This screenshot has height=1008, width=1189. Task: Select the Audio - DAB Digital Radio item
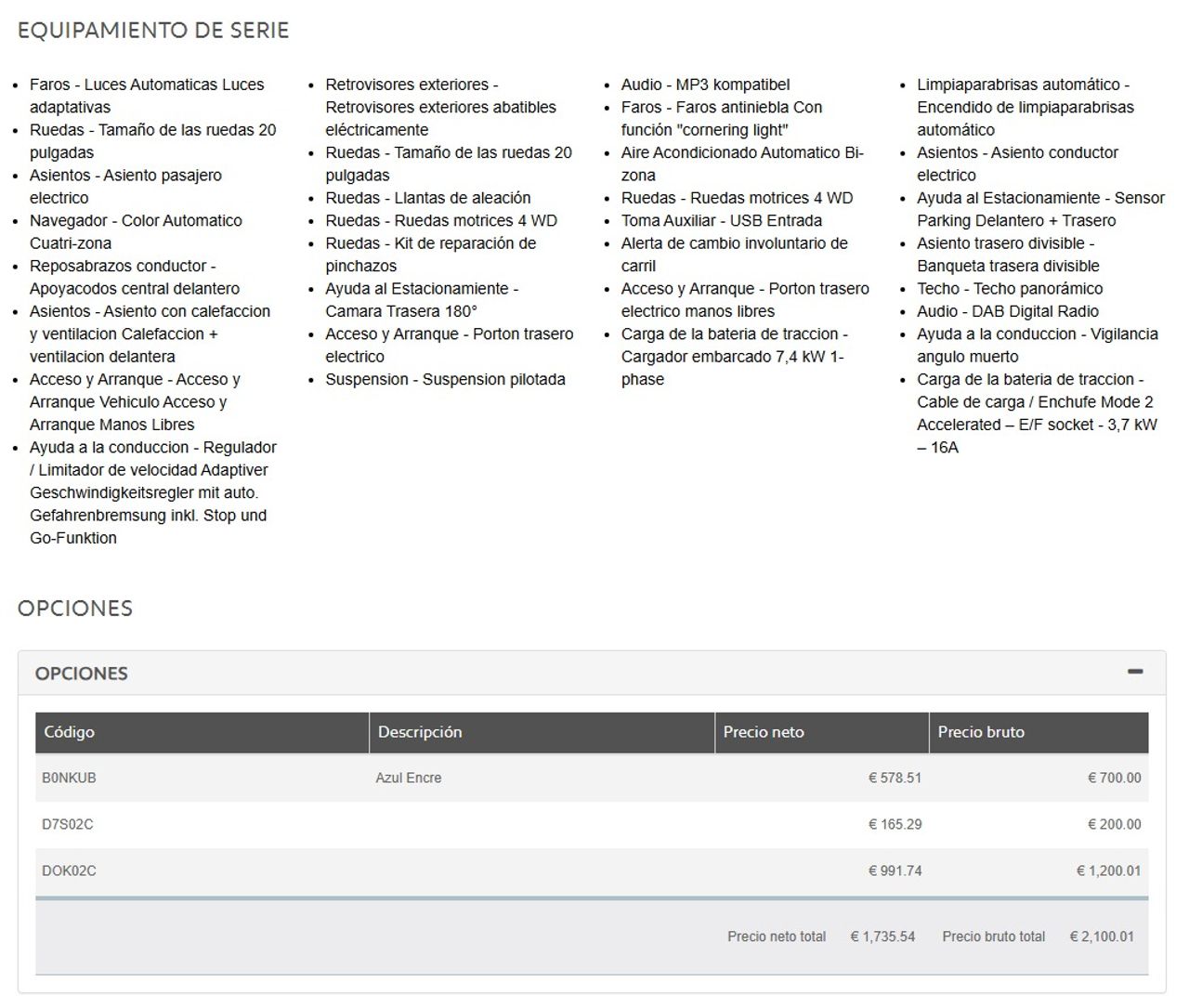click(x=1007, y=311)
